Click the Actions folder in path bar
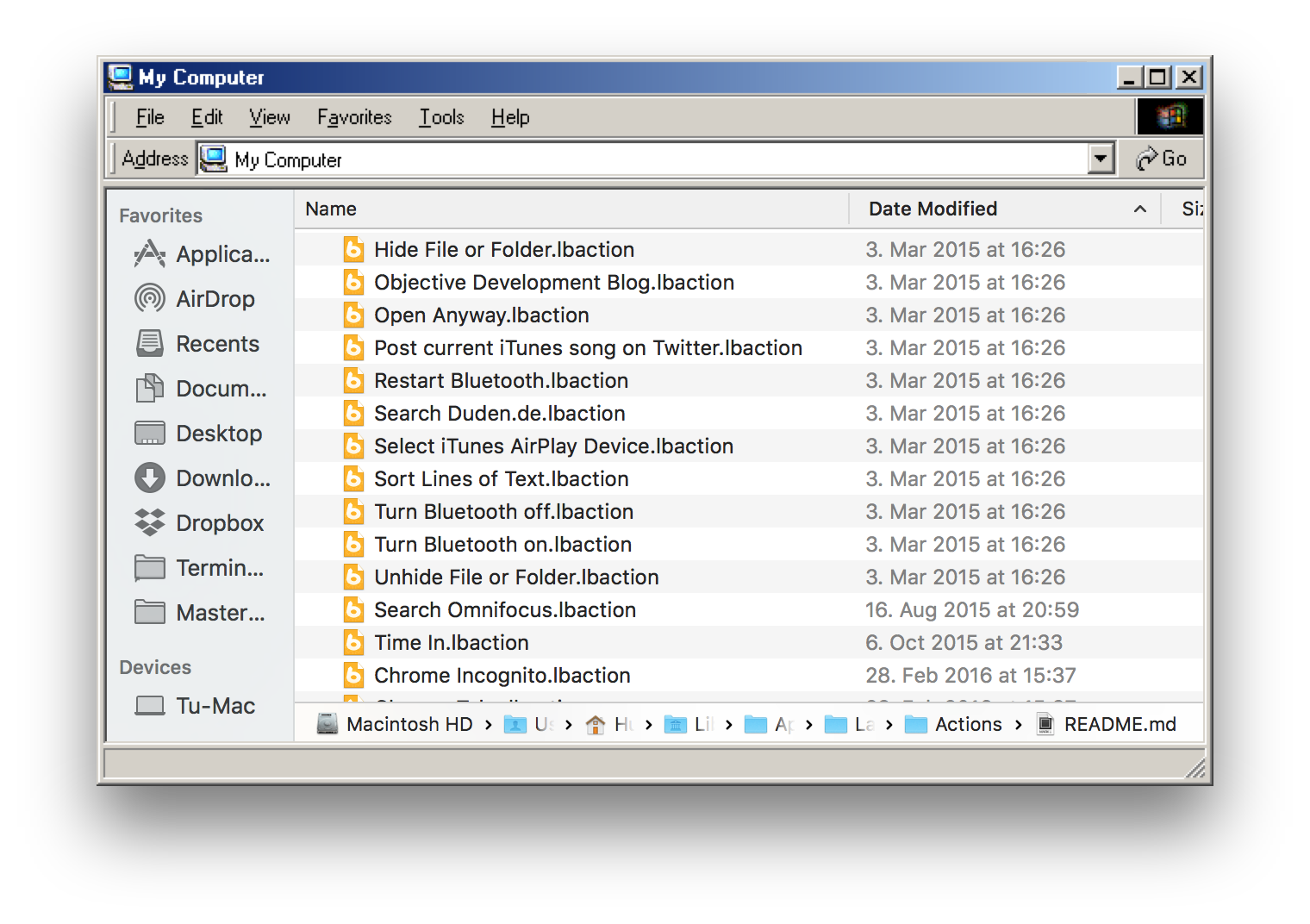 pyautogui.click(x=953, y=724)
